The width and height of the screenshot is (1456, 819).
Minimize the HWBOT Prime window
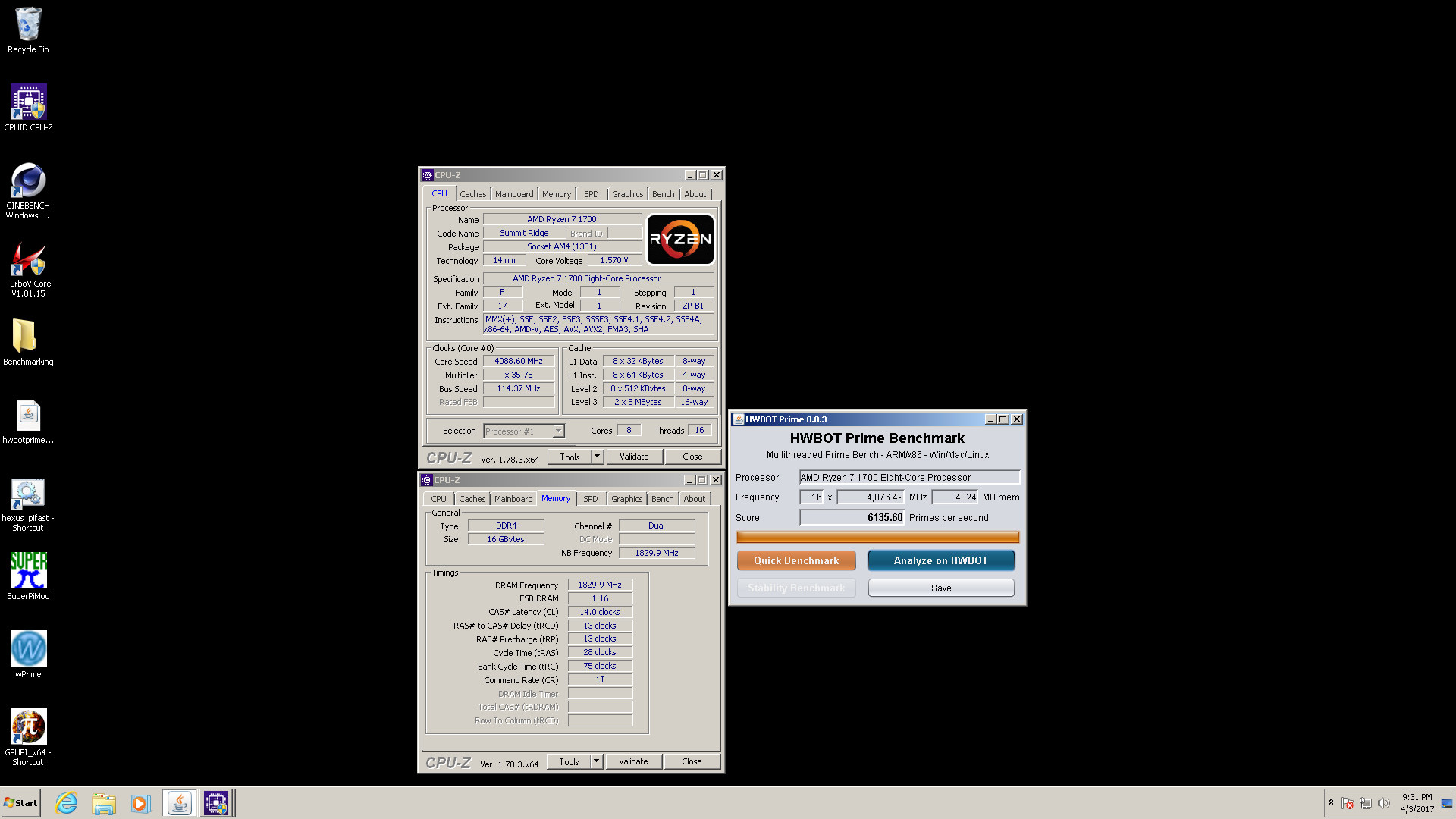990,419
